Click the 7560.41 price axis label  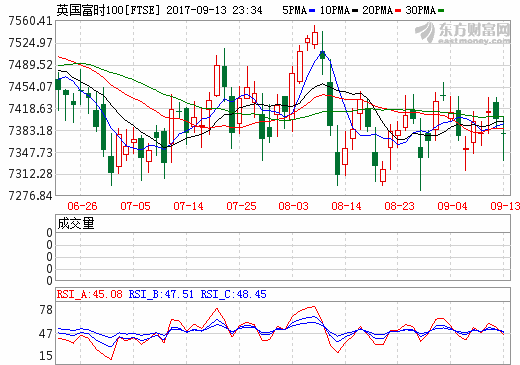(x=31, y=21)
